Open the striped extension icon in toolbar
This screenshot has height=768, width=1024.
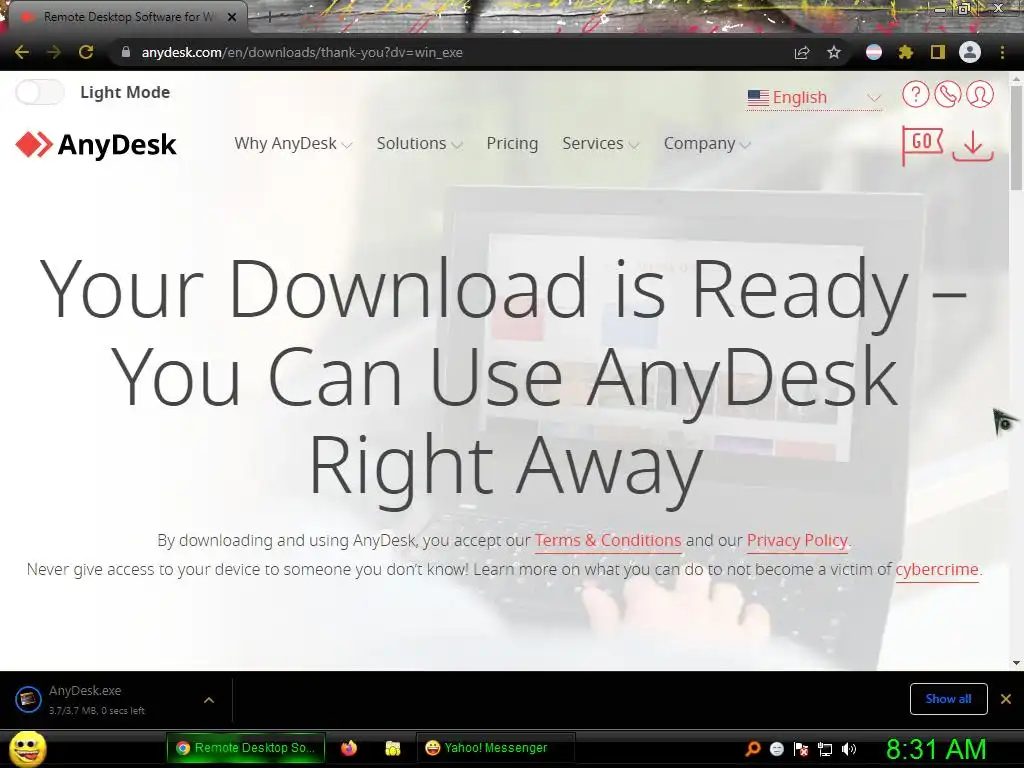click(x=874, y=52)
